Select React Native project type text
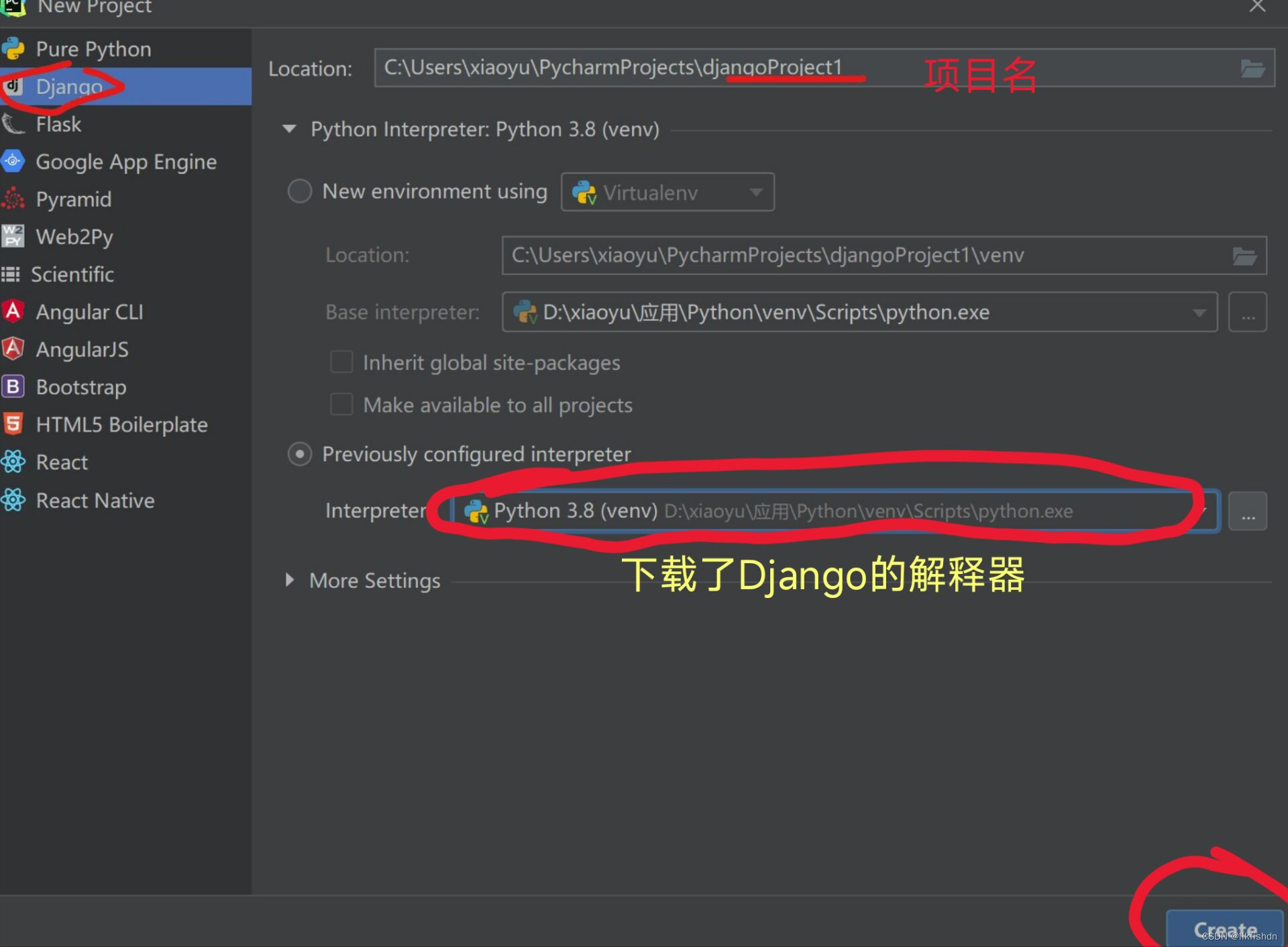Viewport: 1288px width, 947px height. [95, 501]
